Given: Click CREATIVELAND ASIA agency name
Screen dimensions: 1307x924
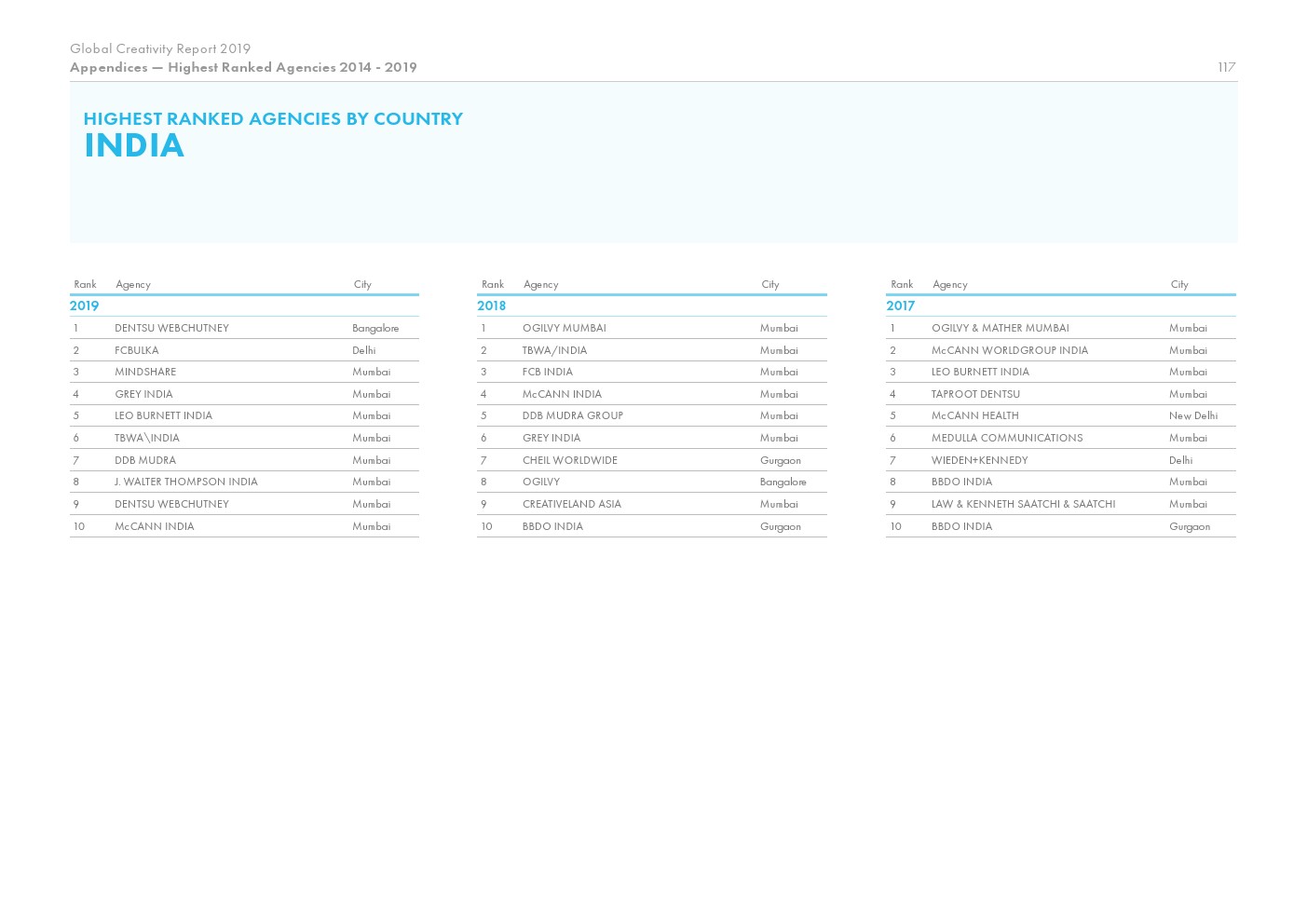Looking at the screenshot, I should tap(571, 504).
